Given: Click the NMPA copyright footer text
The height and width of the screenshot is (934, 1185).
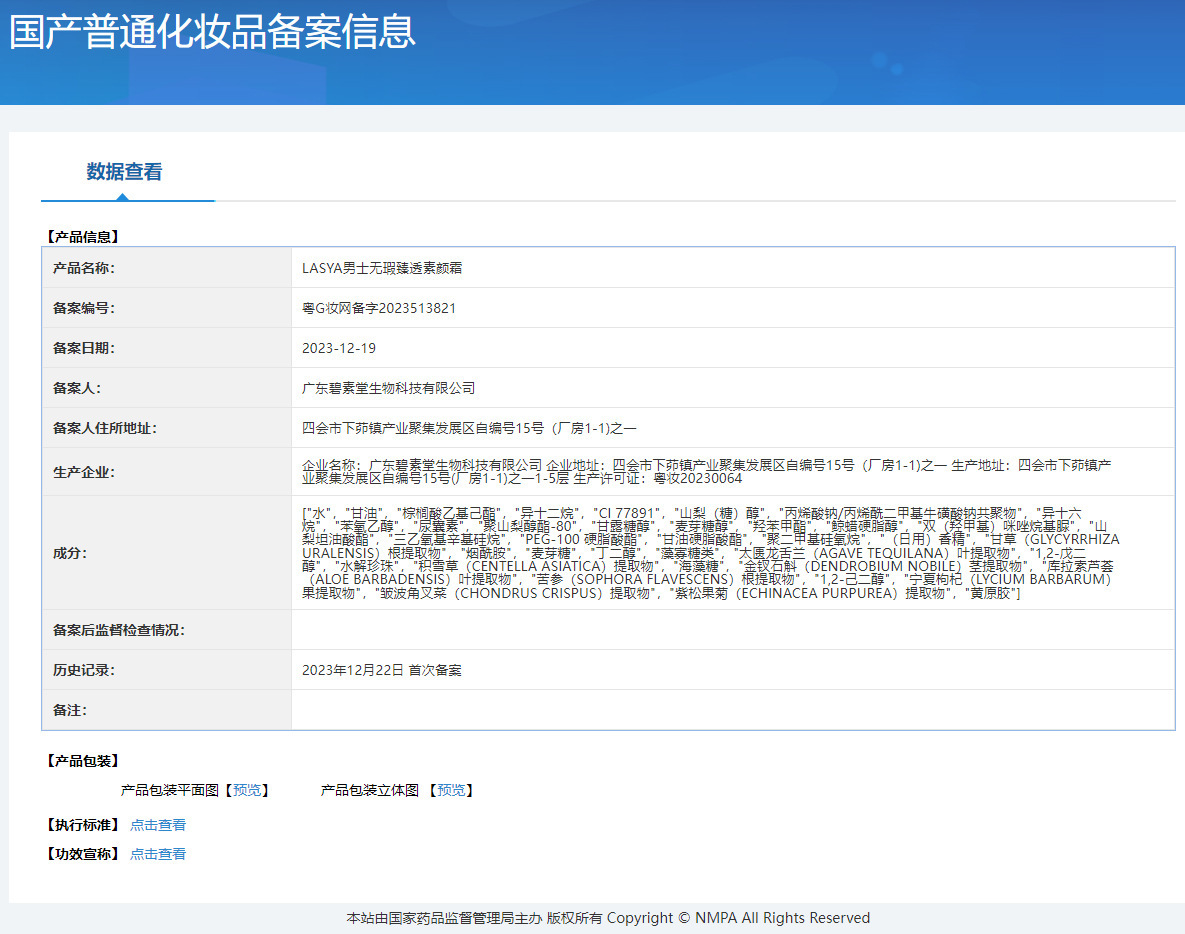Looking at the screenshot, I should pos(608,918).
